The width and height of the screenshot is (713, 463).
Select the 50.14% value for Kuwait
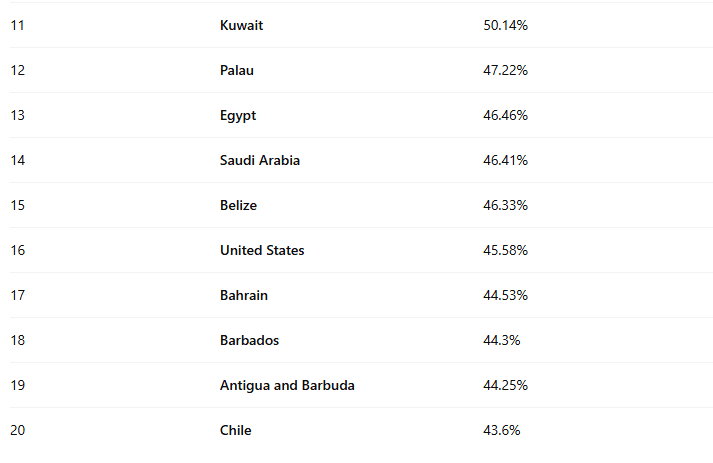[505, 25]
